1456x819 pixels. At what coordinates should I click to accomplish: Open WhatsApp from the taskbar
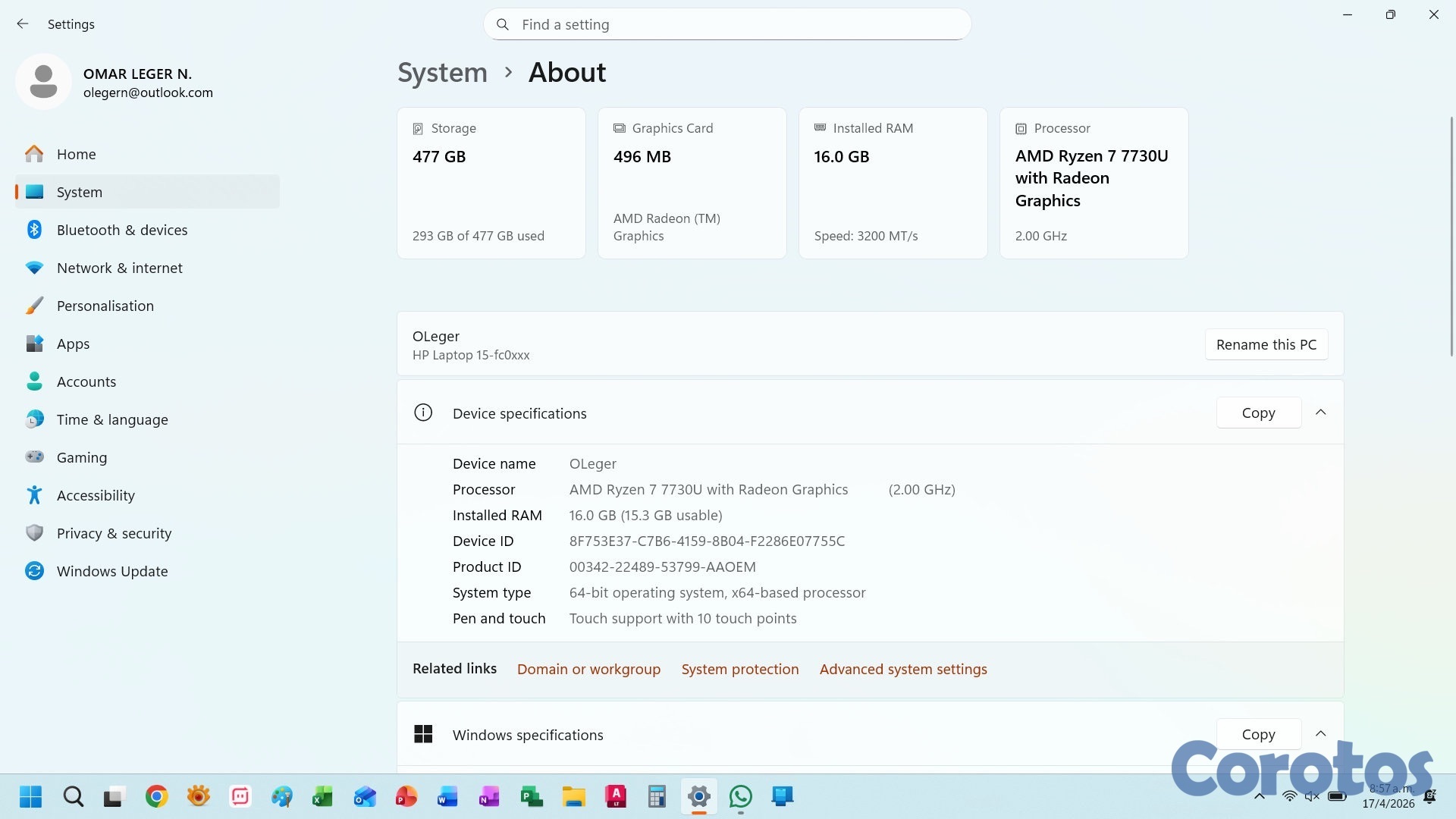pyautogui.click(x=740, y=796)
